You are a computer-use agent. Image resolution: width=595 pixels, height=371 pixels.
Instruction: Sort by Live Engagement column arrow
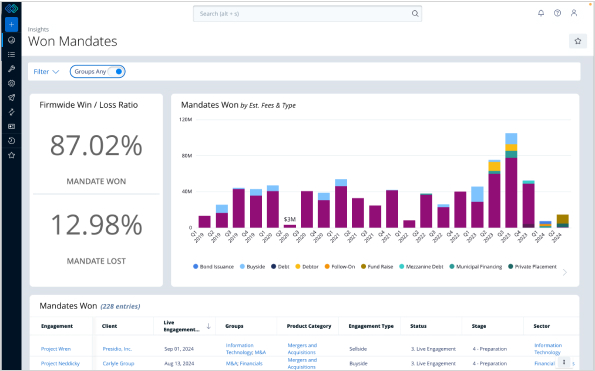[x=208, y=326]
